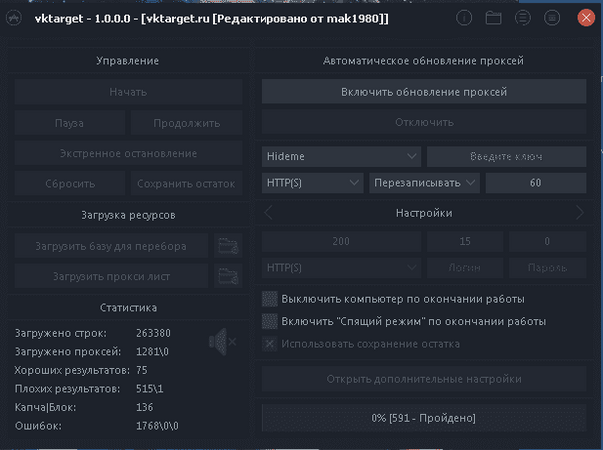Click the Начать button
Viewport: 603px width, 450px height.
[128, 92]
